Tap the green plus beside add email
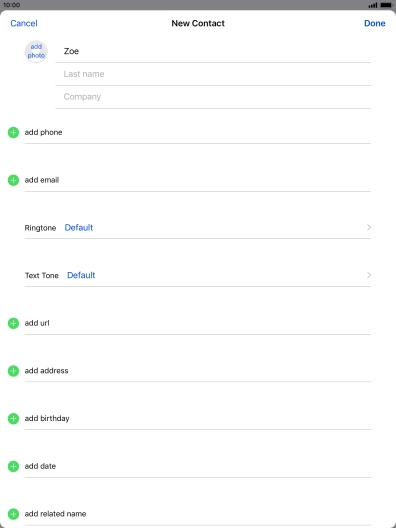The height and width of the screenshot is (528, 396). click(x=13, y=180)
